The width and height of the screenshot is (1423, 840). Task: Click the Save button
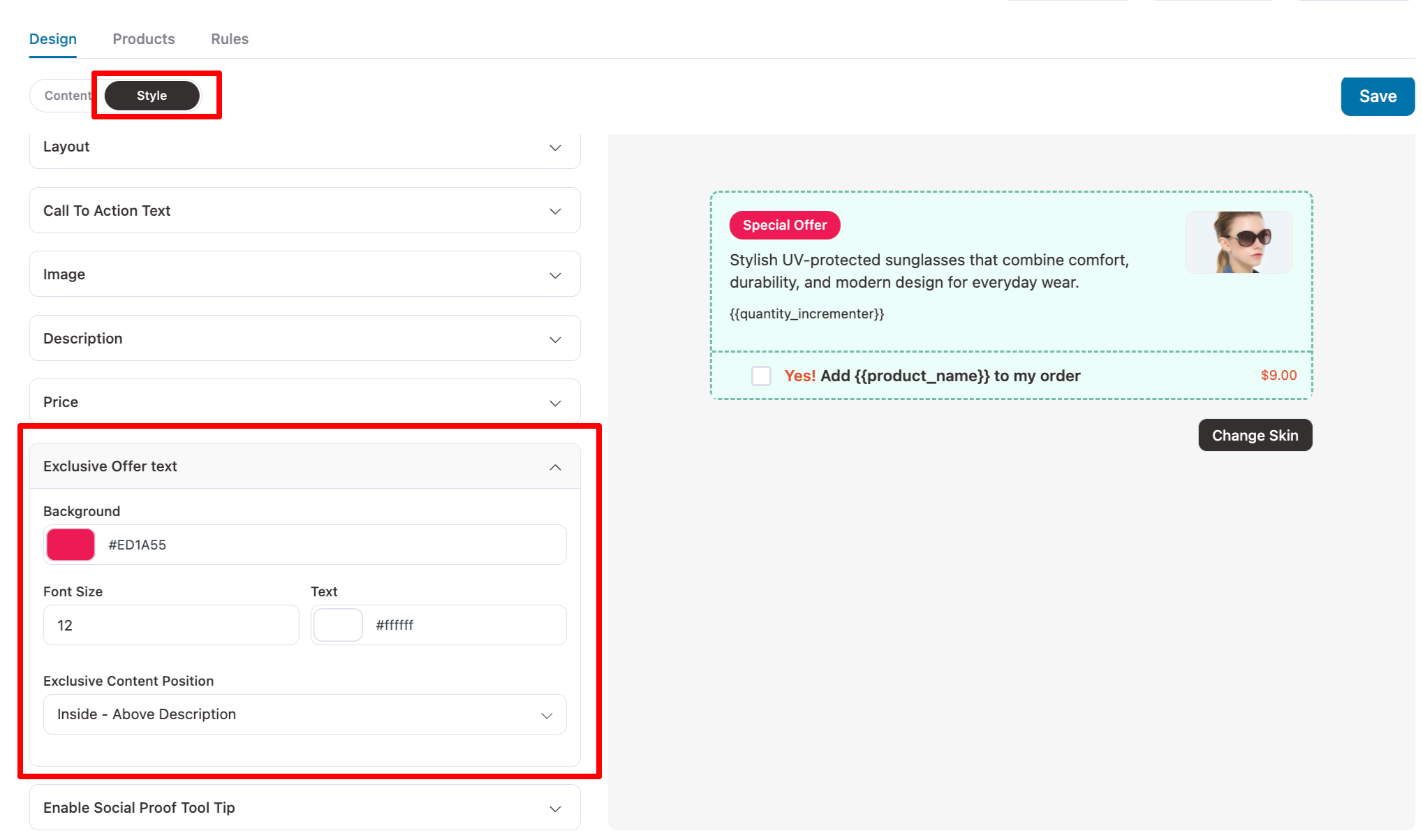coord(1377,96)
